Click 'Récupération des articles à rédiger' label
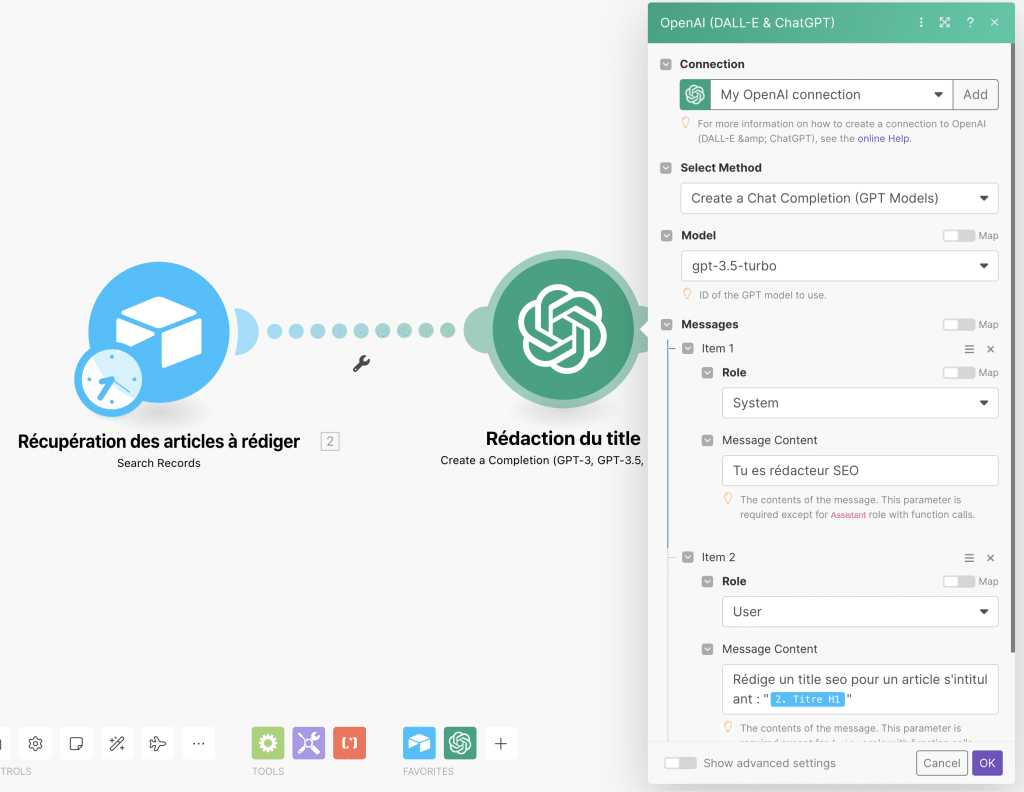 click(x=159, y=442)
